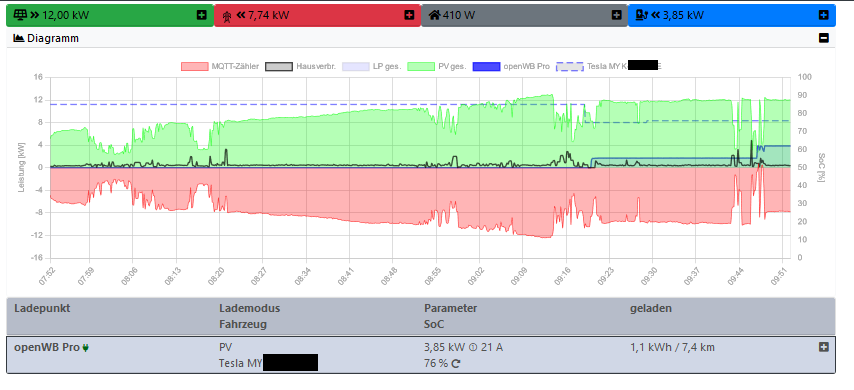The height and width of the screenshot is (390, 854).
Task: Click the solar panel icon in green card
Action: click(21, 15)
